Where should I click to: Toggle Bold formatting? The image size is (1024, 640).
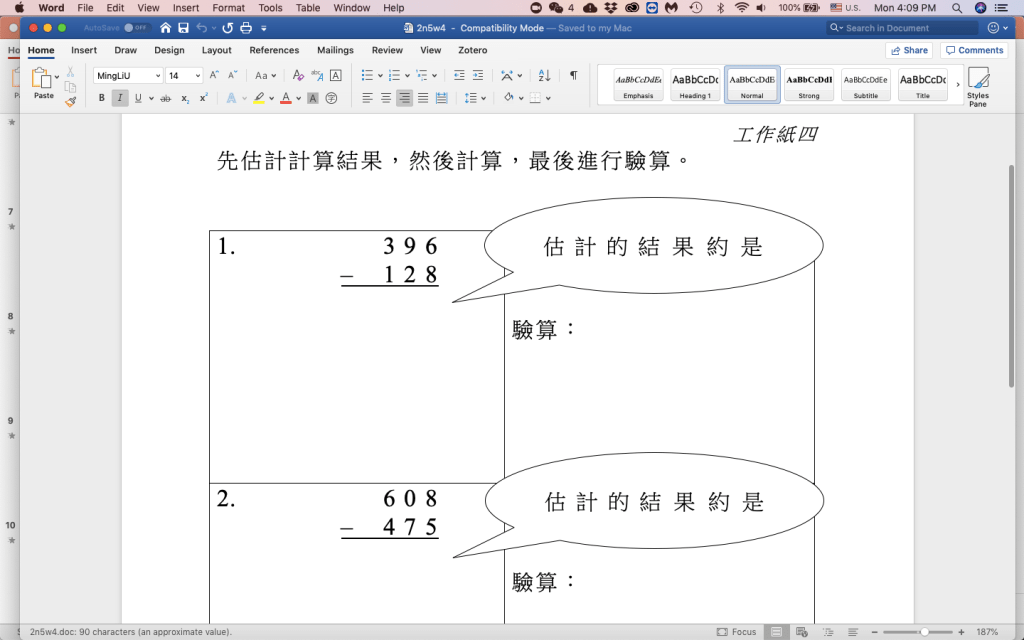click(x=102, y=98)
